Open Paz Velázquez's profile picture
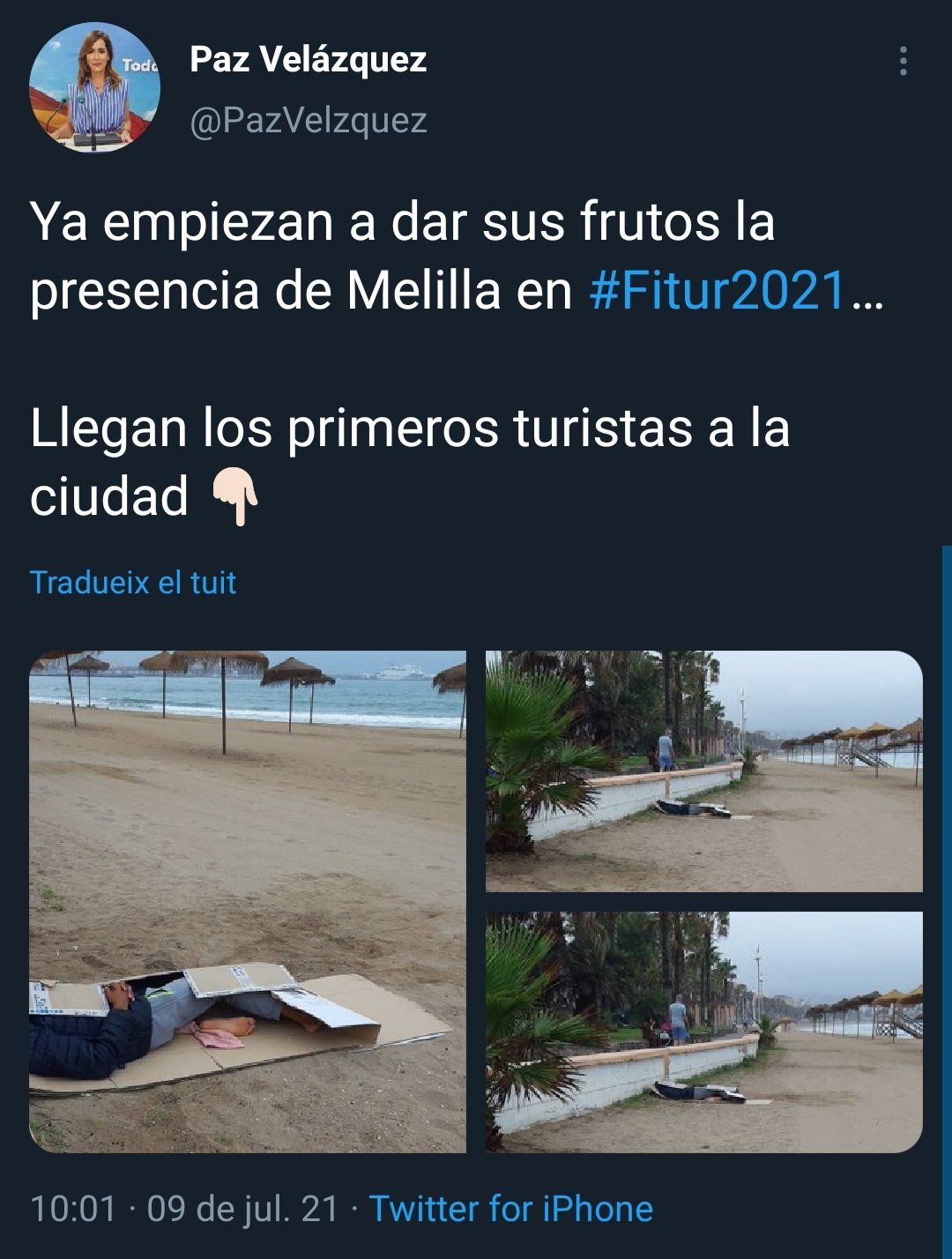The image size is (952, 1259). point(94,87)
